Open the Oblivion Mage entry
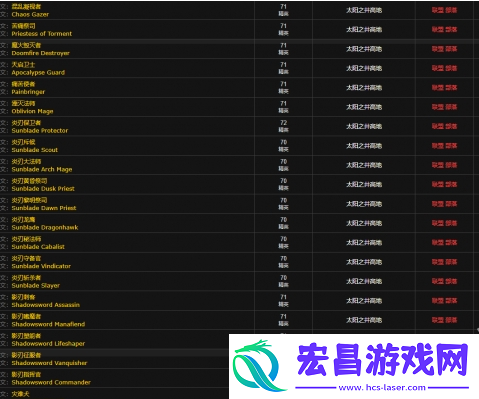The height and width of the screenshot is (399, 479). (x=32, y=111)
